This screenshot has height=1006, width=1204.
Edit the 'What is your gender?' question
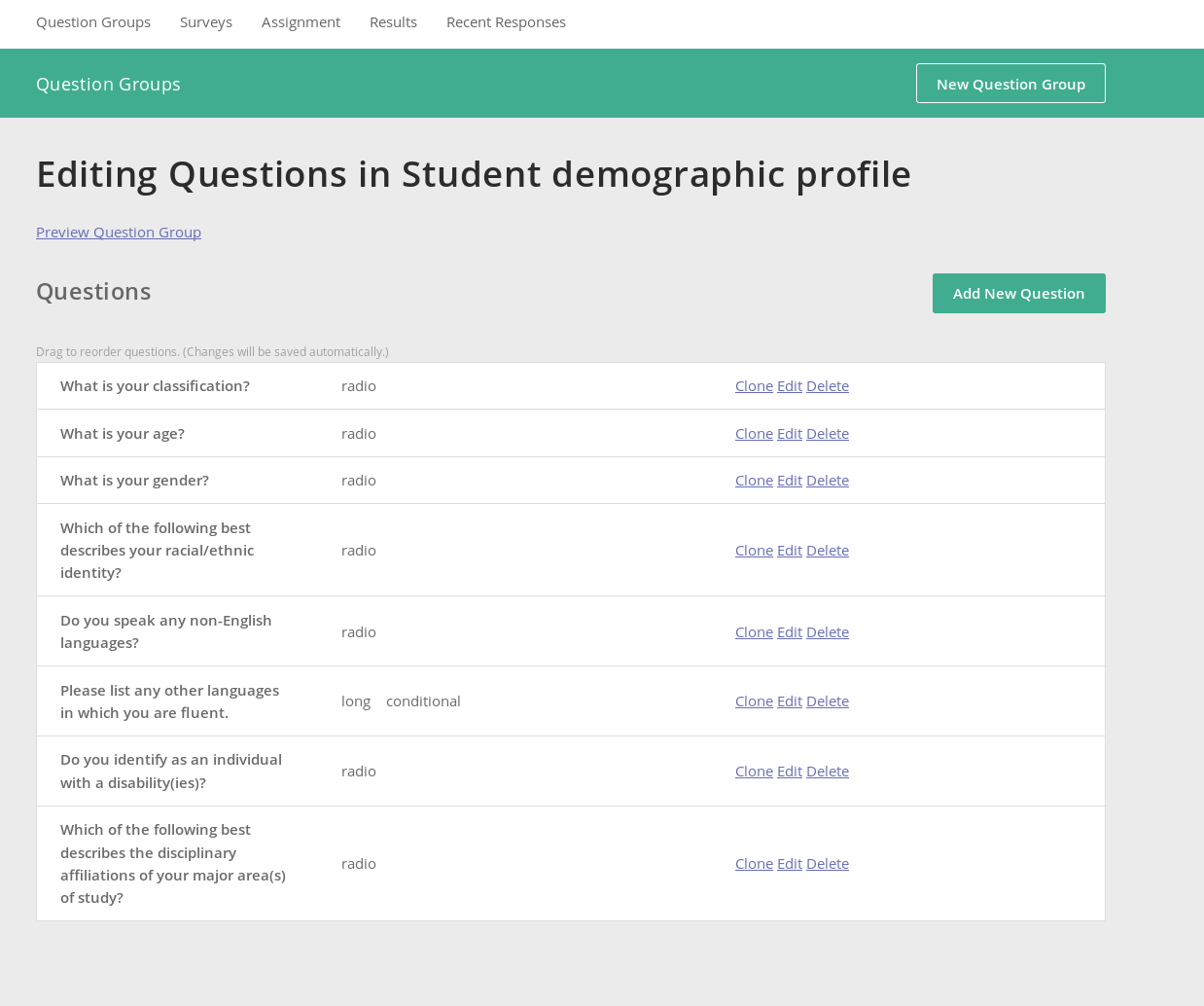(790, 480)
